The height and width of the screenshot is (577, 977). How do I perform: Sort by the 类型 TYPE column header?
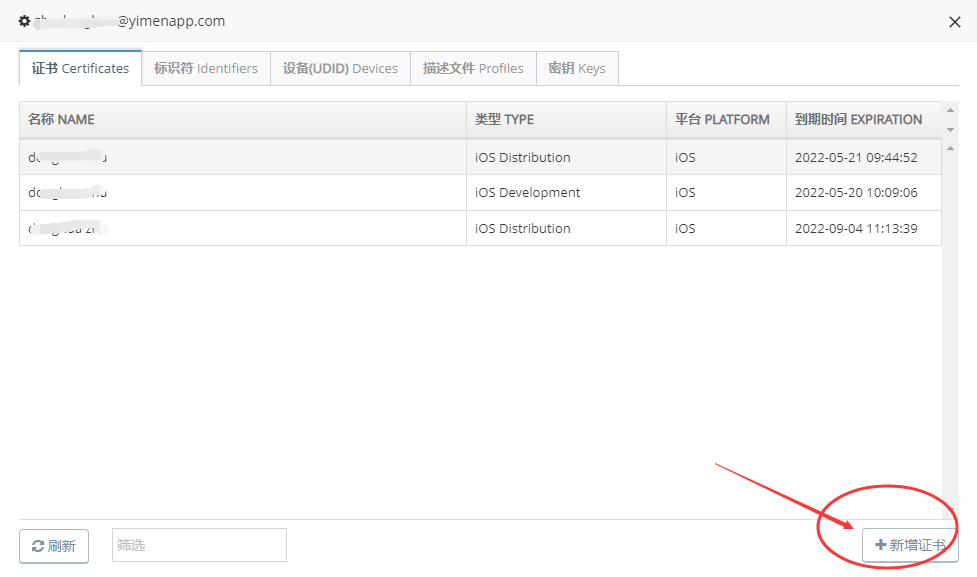(566, 119)
